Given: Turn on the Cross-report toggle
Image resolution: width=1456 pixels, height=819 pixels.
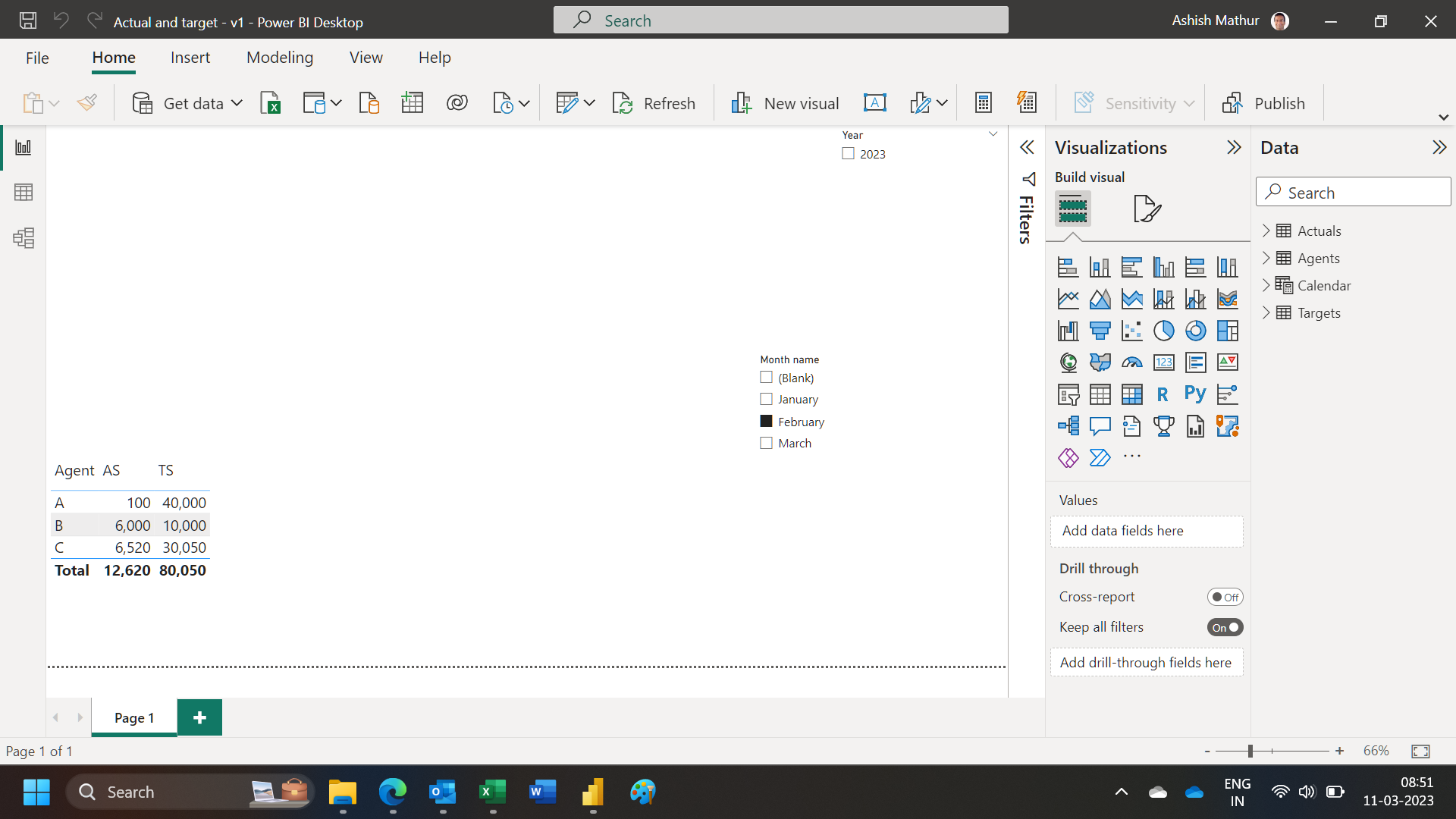Looking at the screenshot, I should pyautogui.click(x=1225, y=597).
